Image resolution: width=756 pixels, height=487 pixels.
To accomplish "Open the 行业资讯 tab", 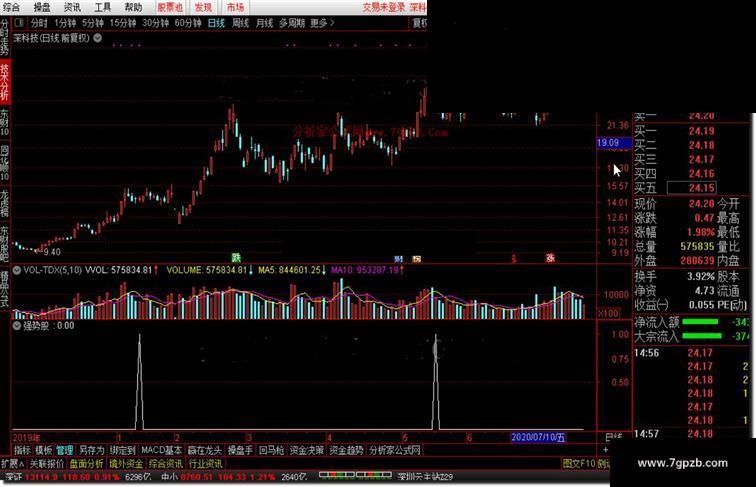I will (x=205, y=464).
